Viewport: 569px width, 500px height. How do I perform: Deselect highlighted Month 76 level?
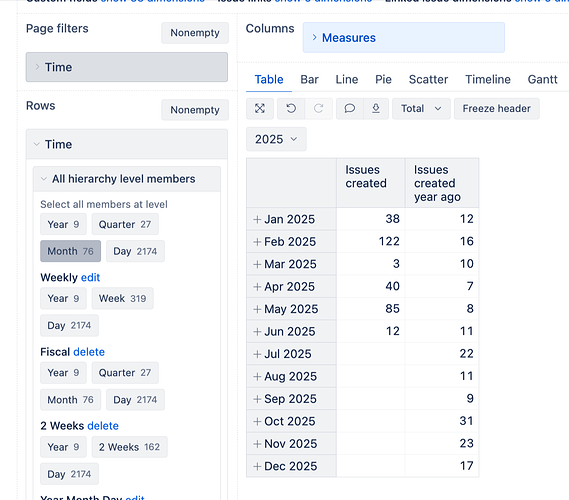point(70,251)
